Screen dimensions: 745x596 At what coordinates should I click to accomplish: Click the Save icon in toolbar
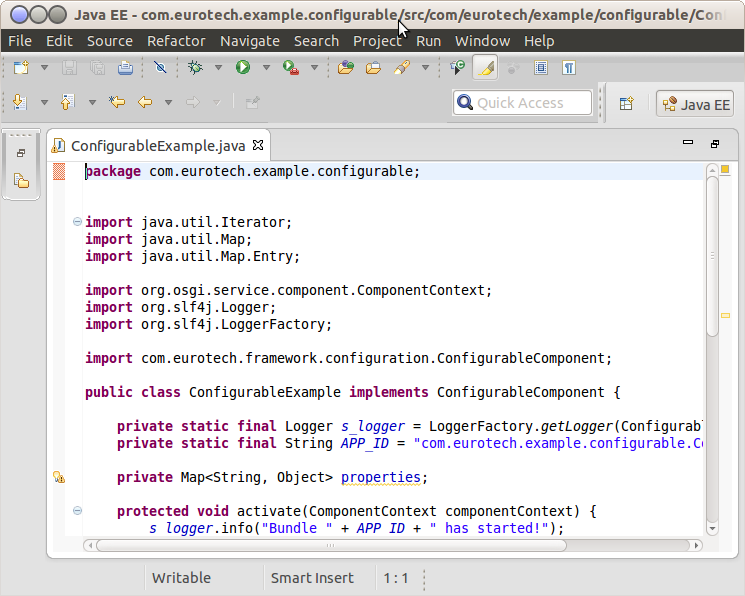point(69,68)
